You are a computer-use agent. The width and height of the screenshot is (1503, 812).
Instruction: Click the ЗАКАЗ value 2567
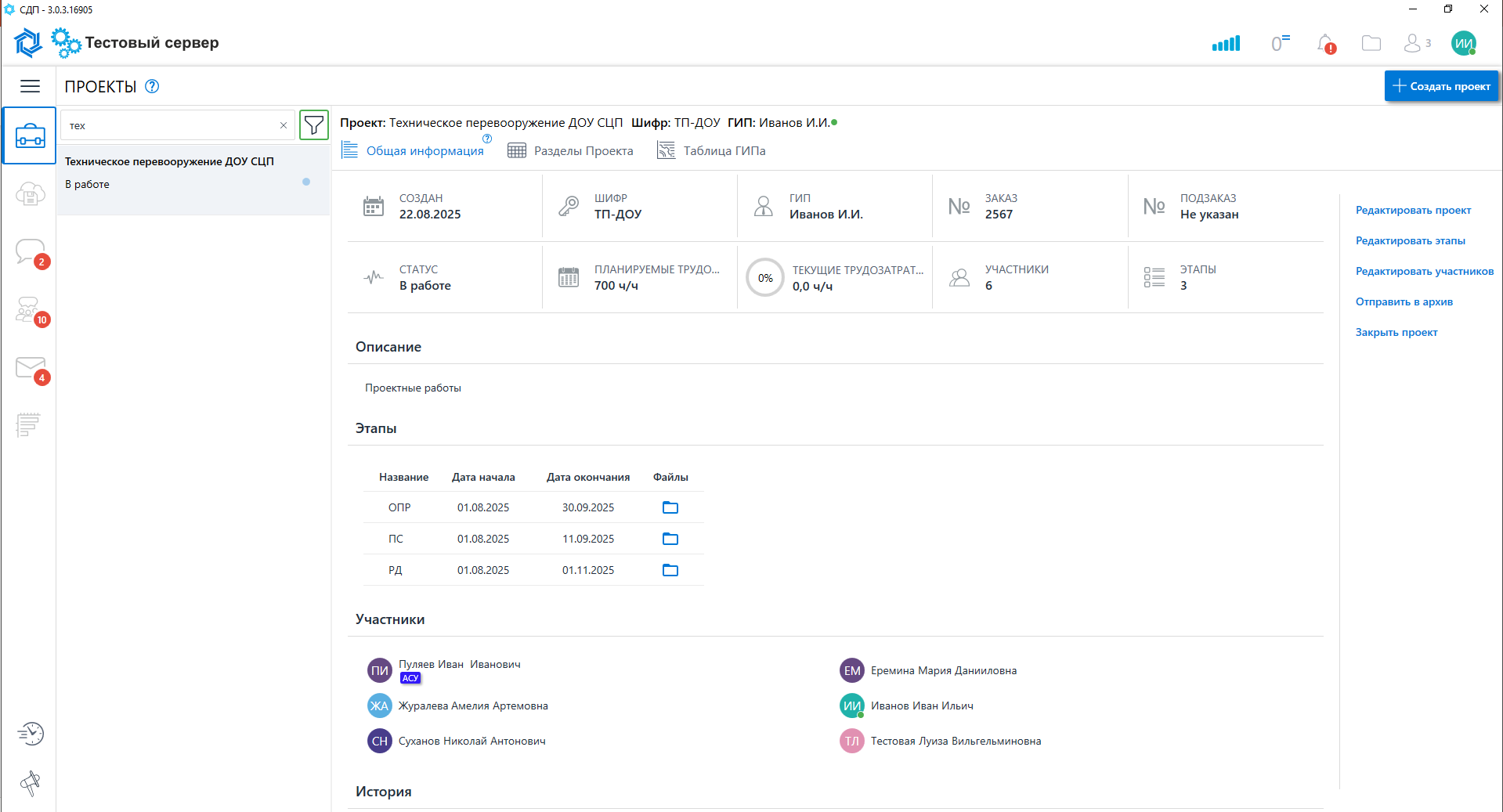pyautogui.click(x=999, y=214)
